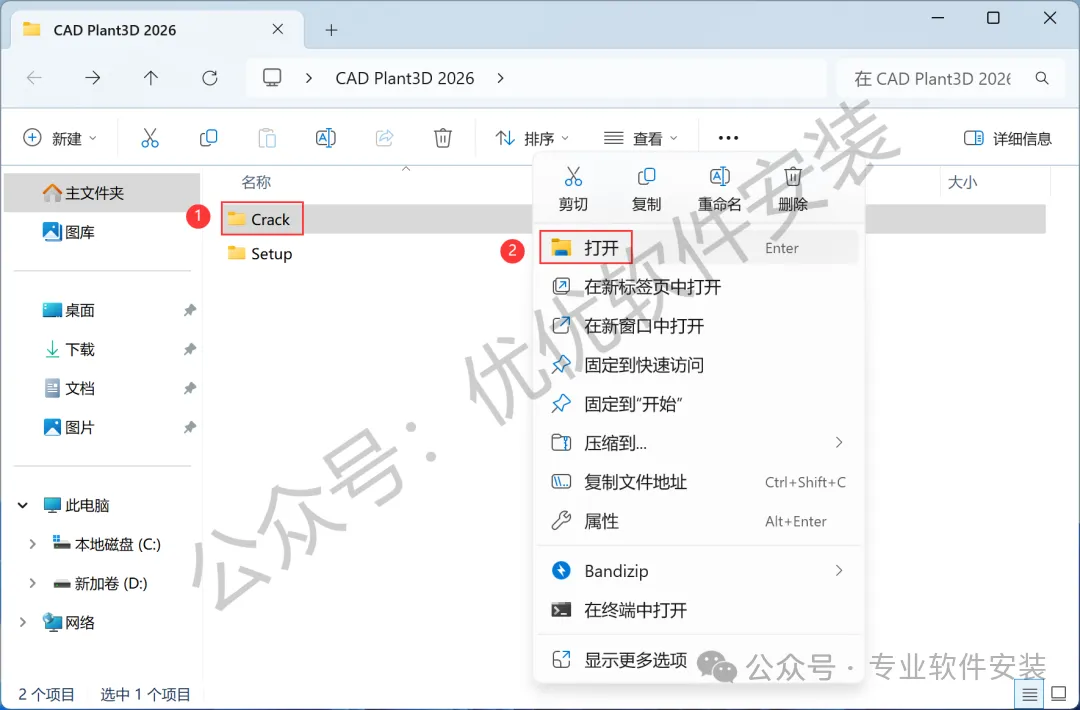Sort by the 名称 column header
1080x710 pixels.
(256, 182)
